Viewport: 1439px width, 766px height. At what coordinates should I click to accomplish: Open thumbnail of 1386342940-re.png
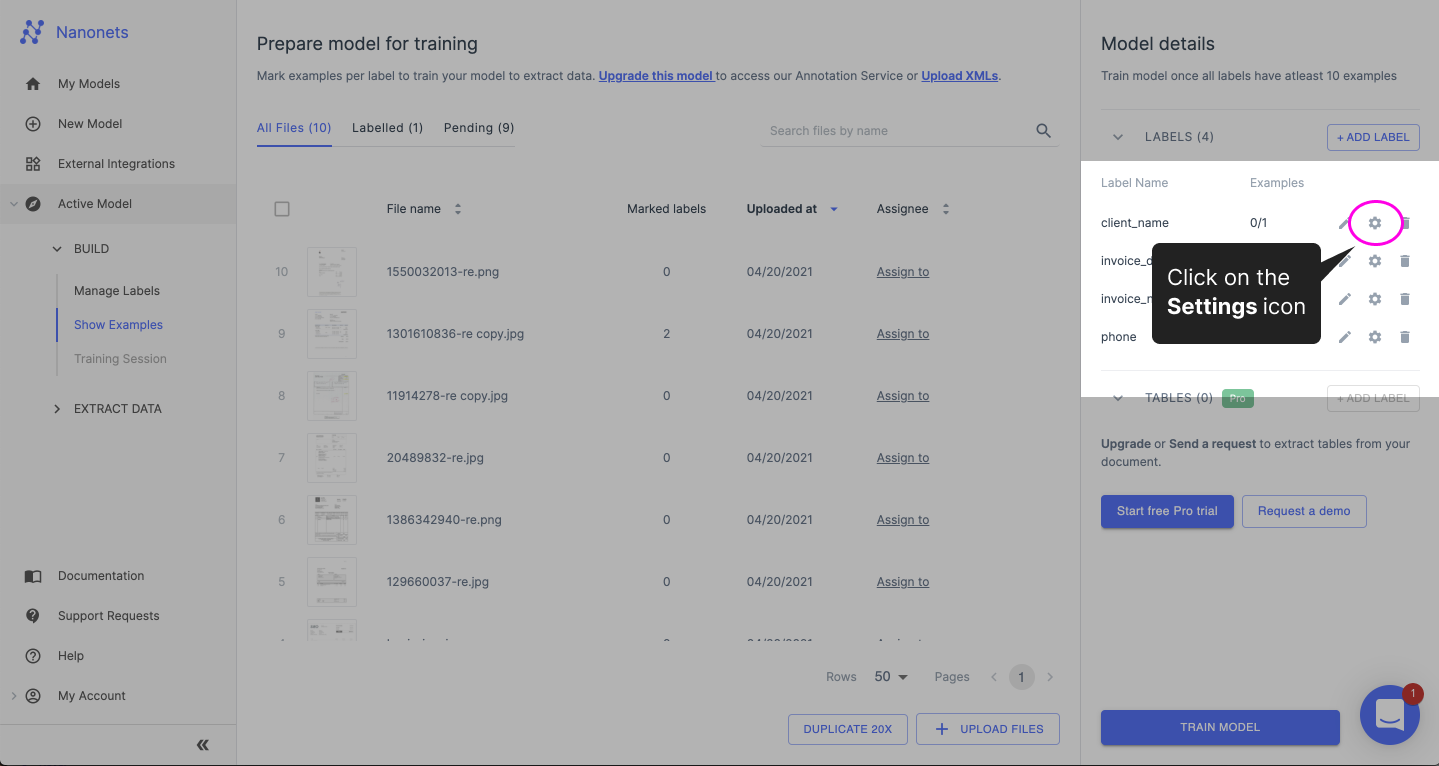coord(331,520)
